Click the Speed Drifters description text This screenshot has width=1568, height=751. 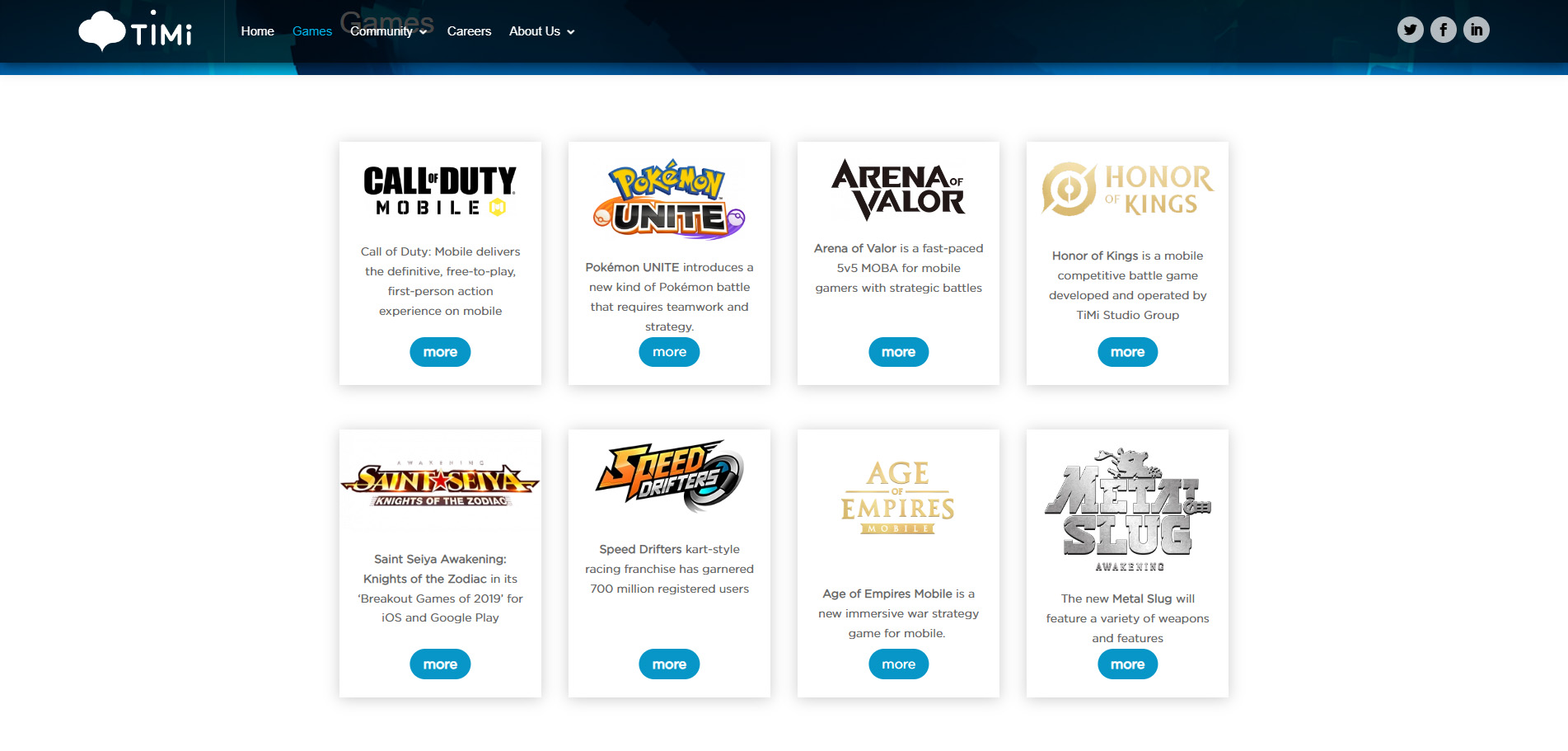click(669, 569)
